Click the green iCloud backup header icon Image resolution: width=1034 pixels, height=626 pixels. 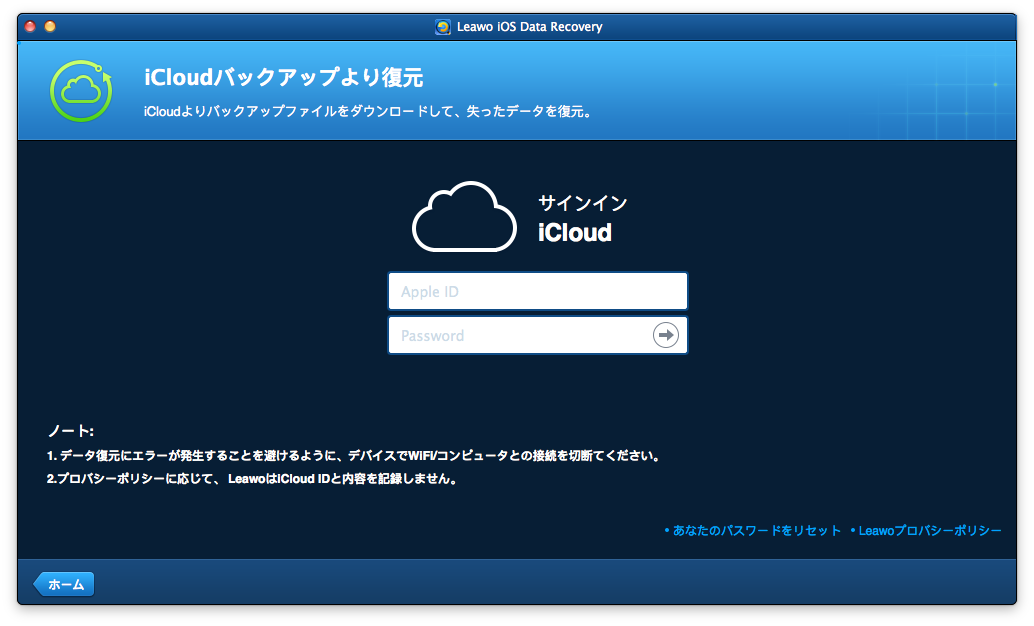point(81,91)
